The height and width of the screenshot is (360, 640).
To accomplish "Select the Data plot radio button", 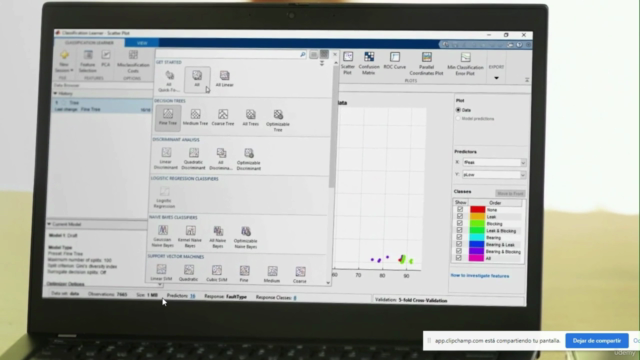I will (x=458, y=110).
